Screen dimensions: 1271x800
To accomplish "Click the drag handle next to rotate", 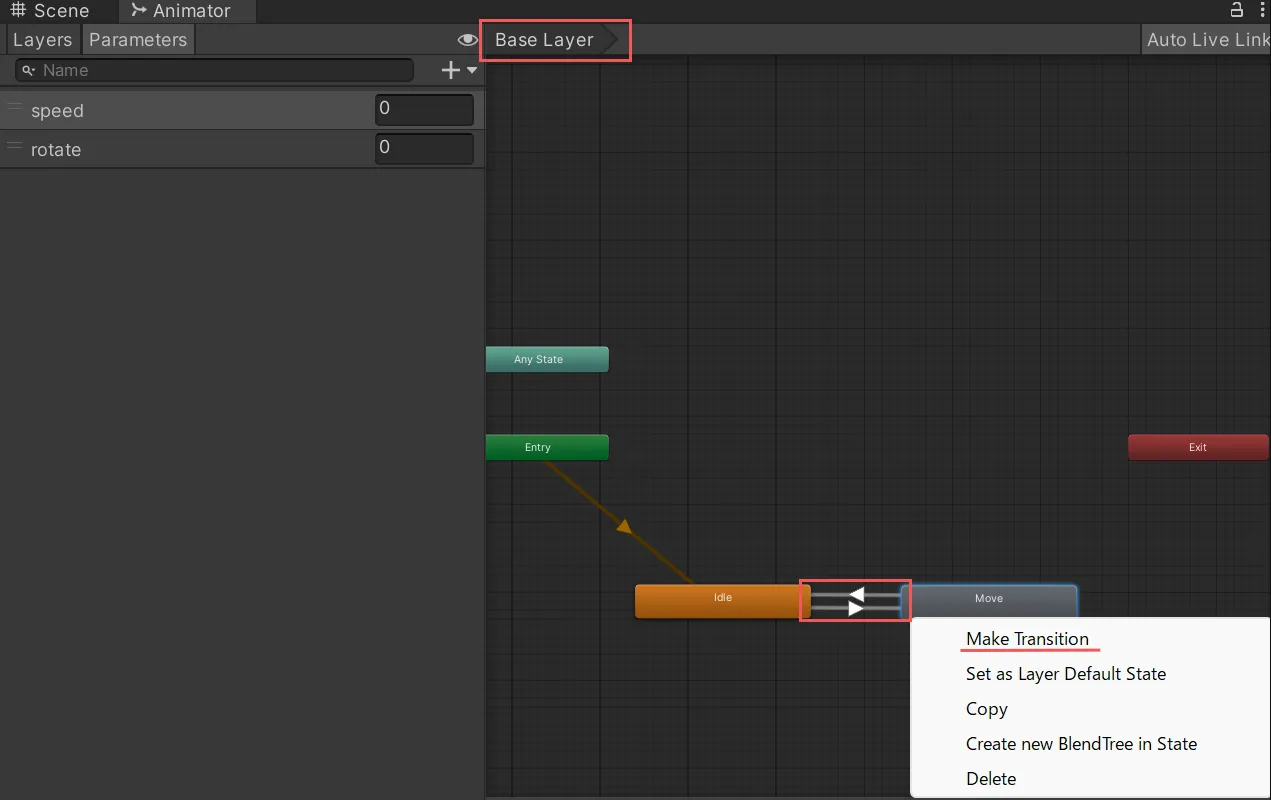I will (x=14, y=146).
